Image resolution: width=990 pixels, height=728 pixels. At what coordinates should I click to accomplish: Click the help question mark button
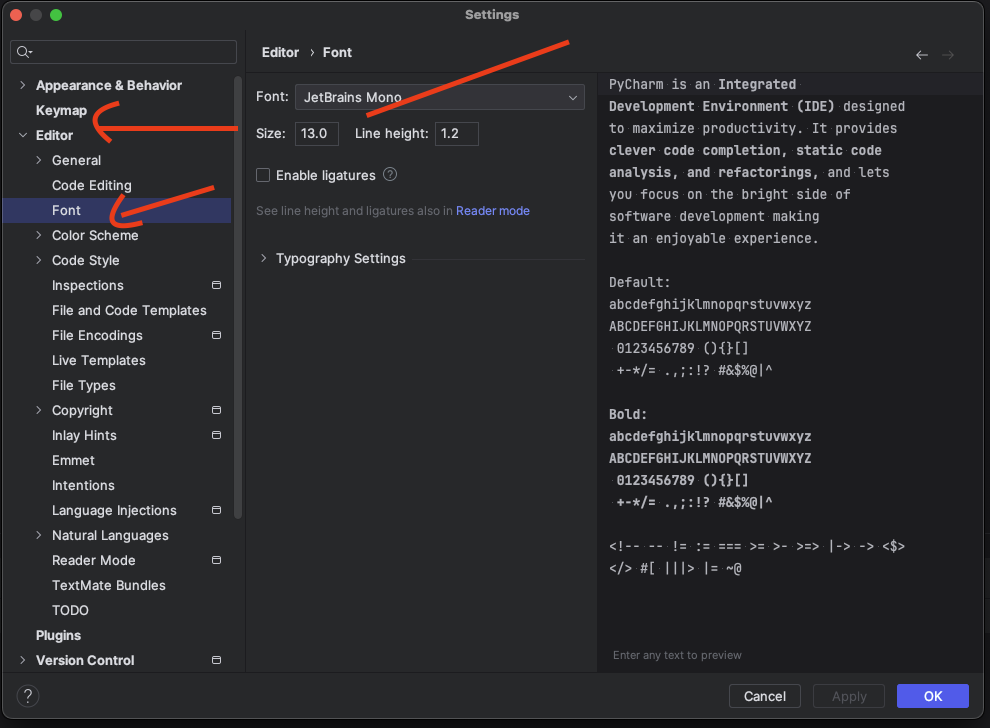28,696
